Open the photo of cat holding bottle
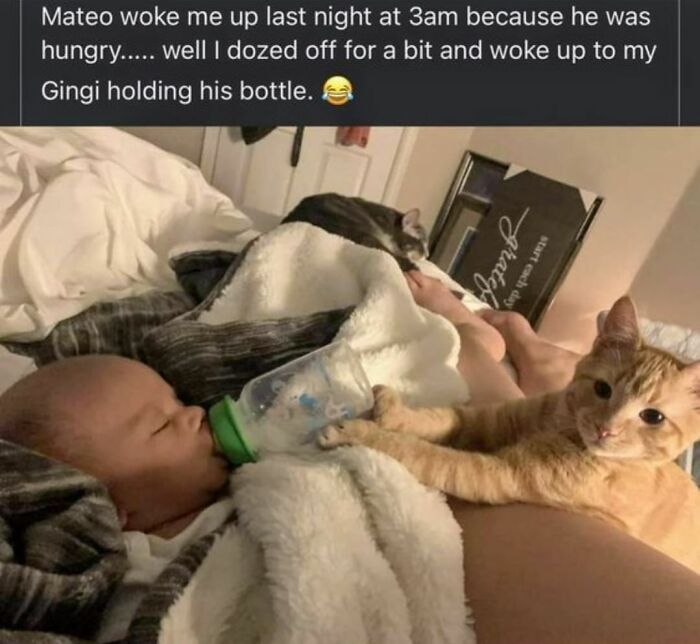700x644 pixels. (x=350, y=385)
